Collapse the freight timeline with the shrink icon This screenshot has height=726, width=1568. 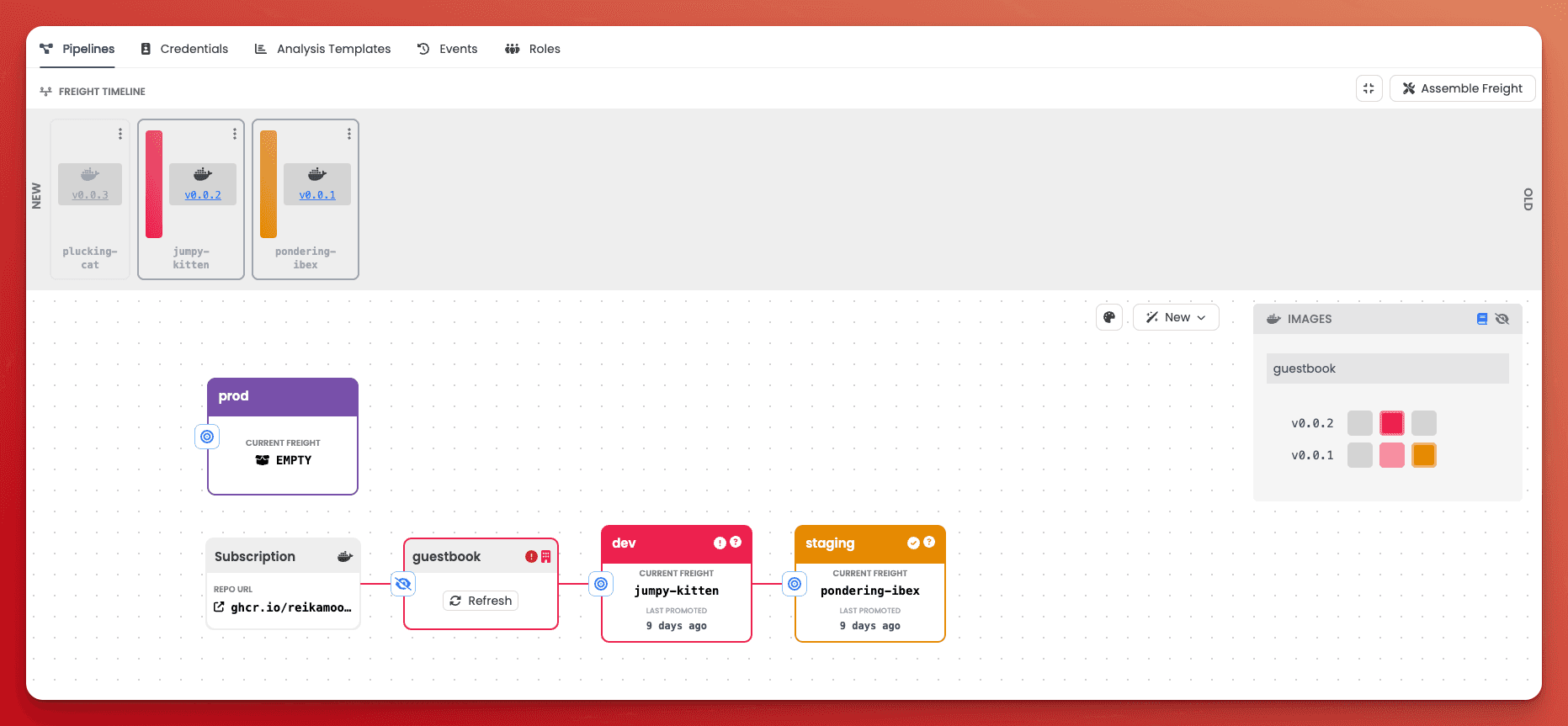point(1369,88)
